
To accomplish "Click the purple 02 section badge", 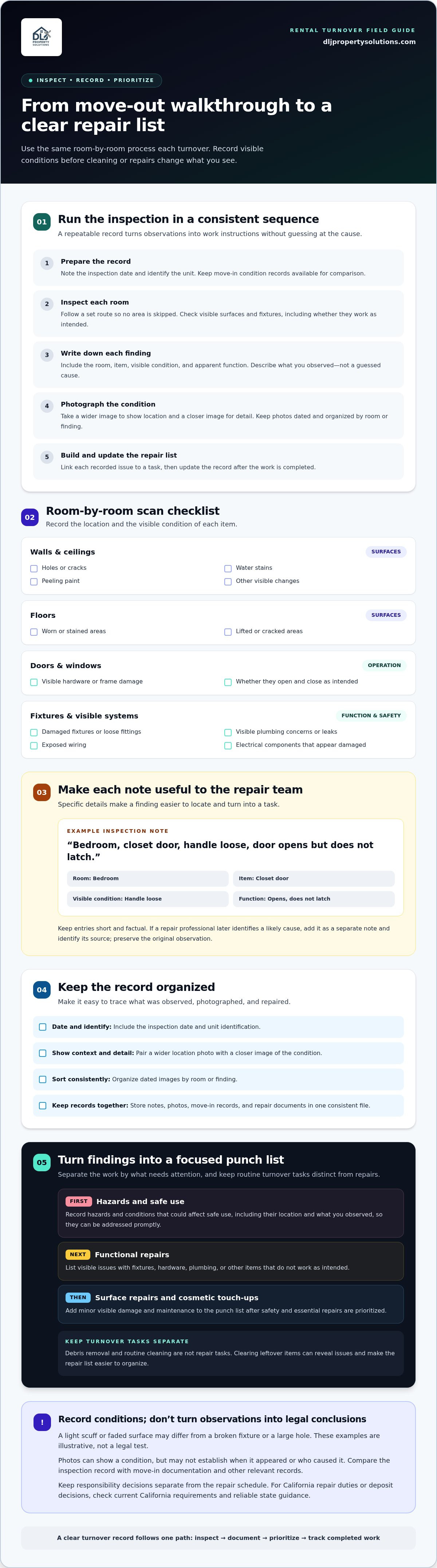I will tap(30, 517).
